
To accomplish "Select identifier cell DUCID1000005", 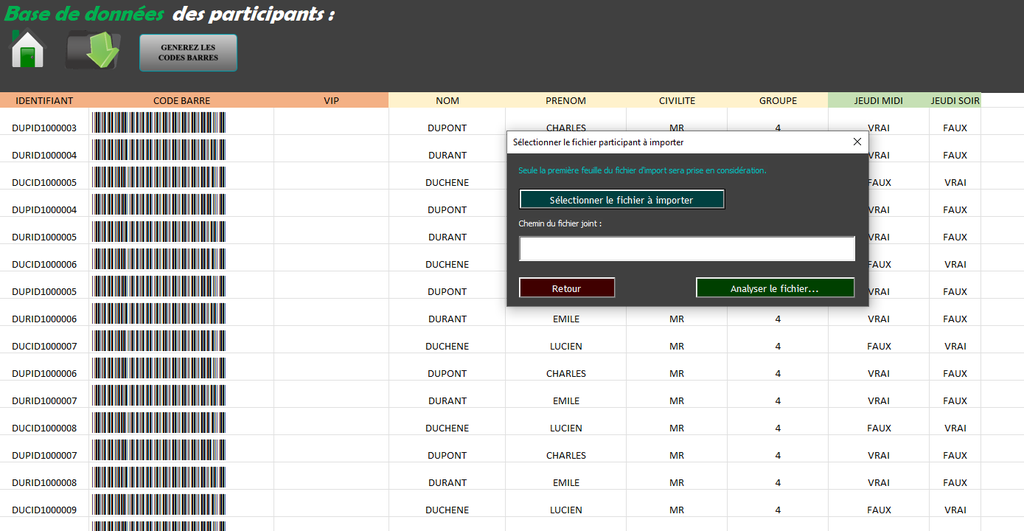I will (x=44, y=183).
